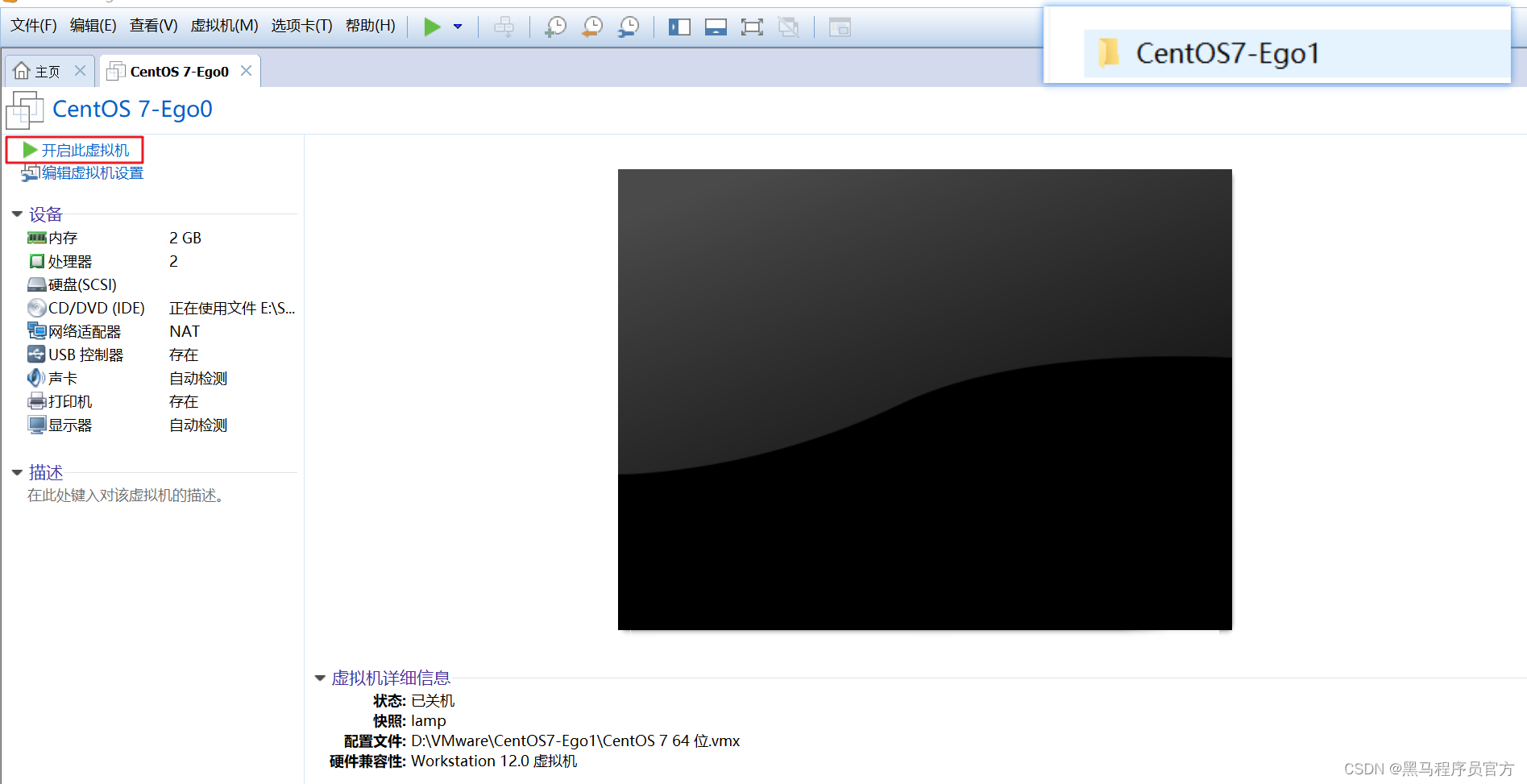The width and height of the screenshot is (1527, 784).
Task: Select the 显示器 device label
Action: coord(70,425)
